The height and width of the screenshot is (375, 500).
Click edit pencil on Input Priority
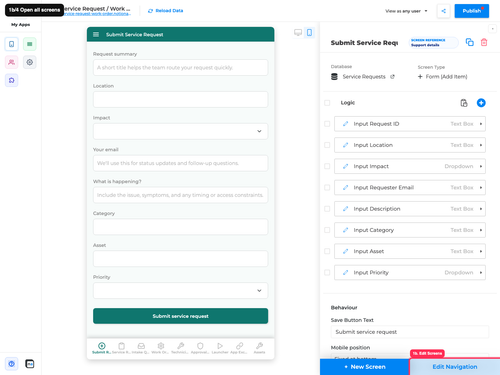click(346, 273)
